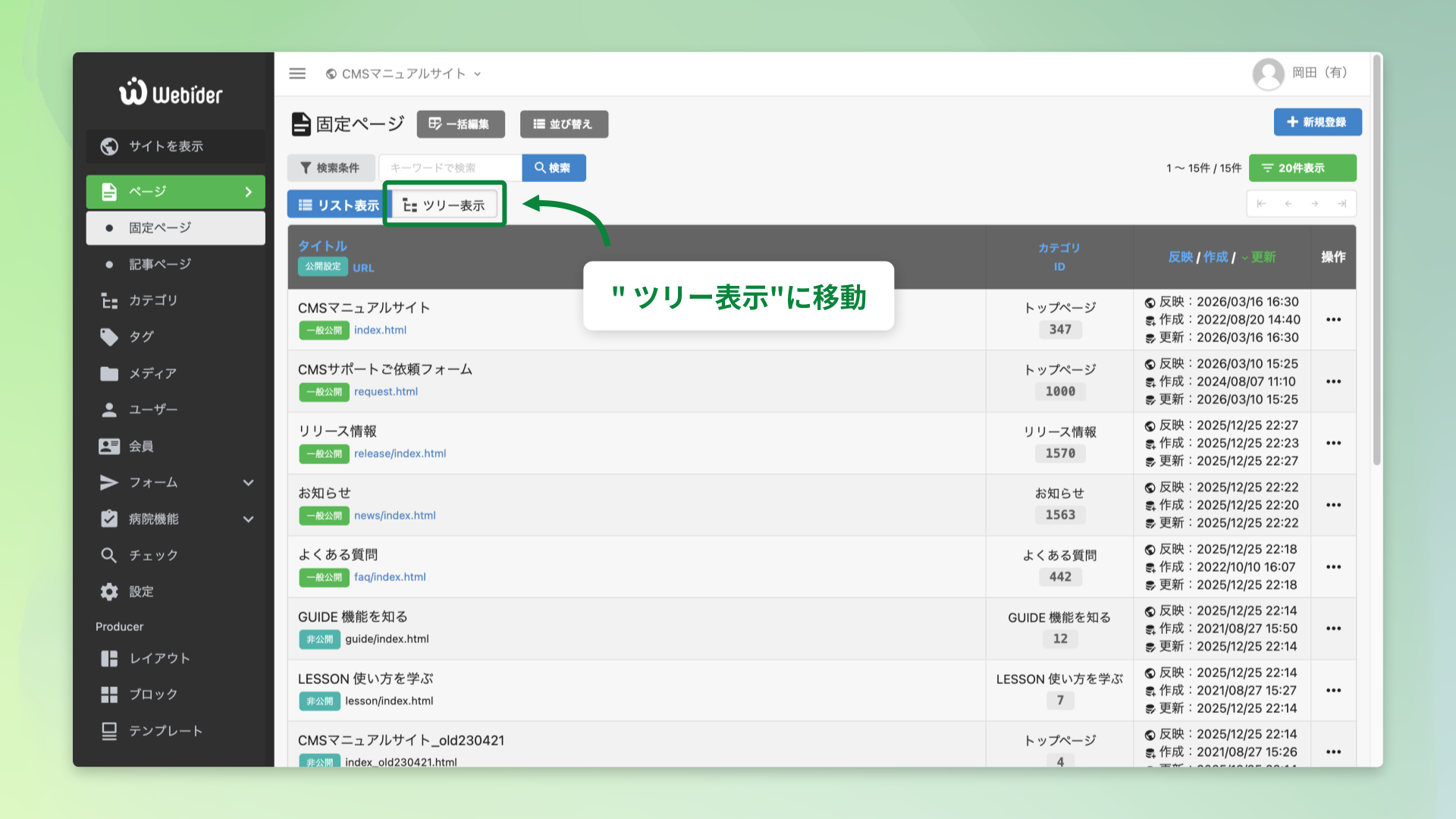
Task: Go to next page arrow
Action: coord(1315,203)
